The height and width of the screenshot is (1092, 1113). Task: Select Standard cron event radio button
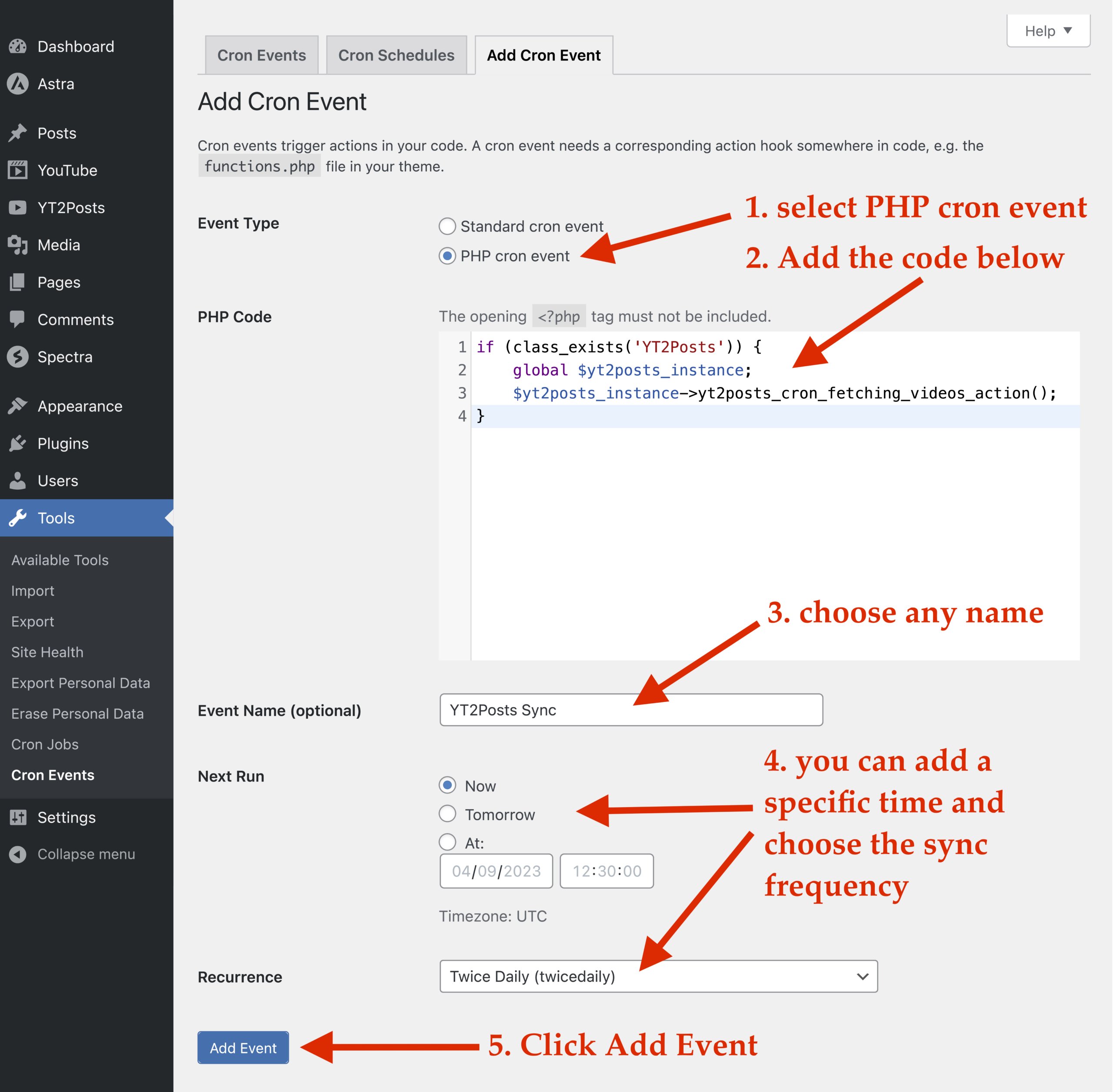pyautogui.click(x=447, y=227)
